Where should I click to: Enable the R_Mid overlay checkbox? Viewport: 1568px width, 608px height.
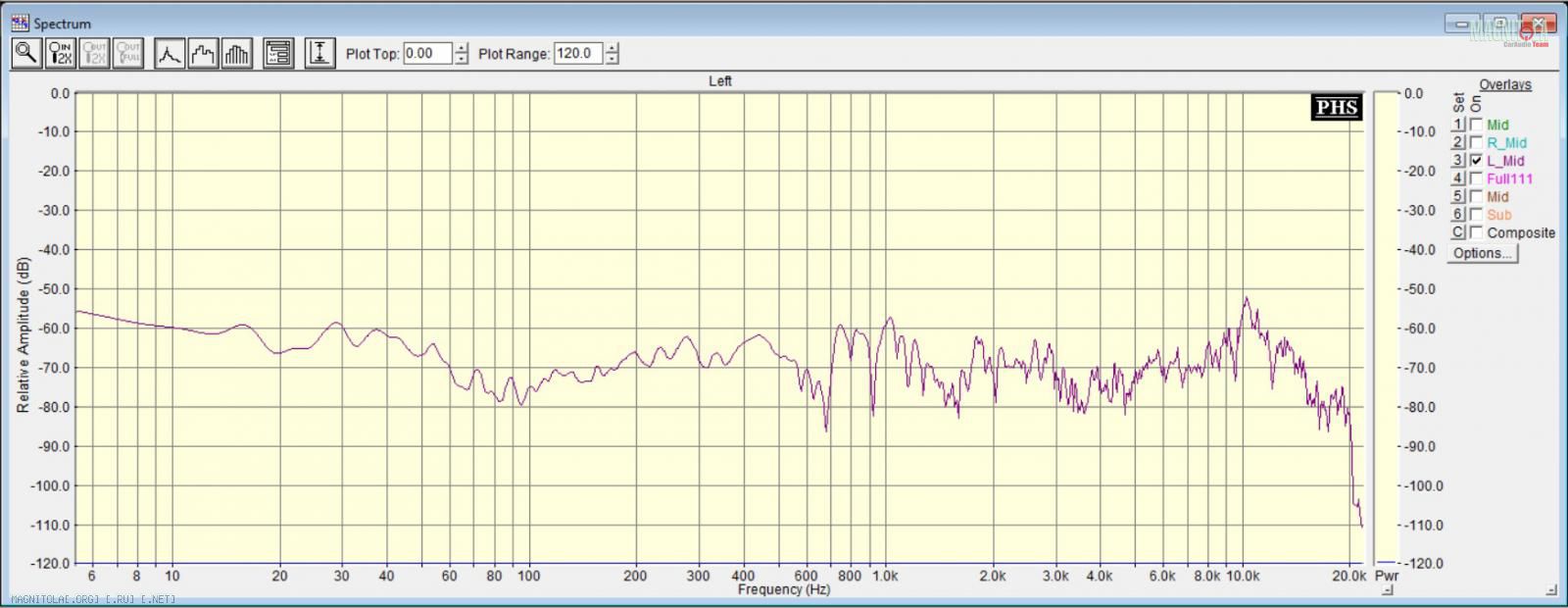tap(1476, 142)
